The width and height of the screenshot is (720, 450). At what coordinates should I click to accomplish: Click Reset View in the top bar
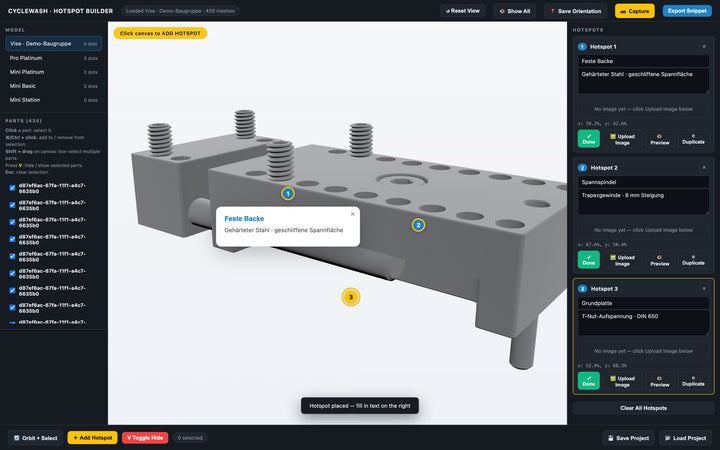click(463, 11)
